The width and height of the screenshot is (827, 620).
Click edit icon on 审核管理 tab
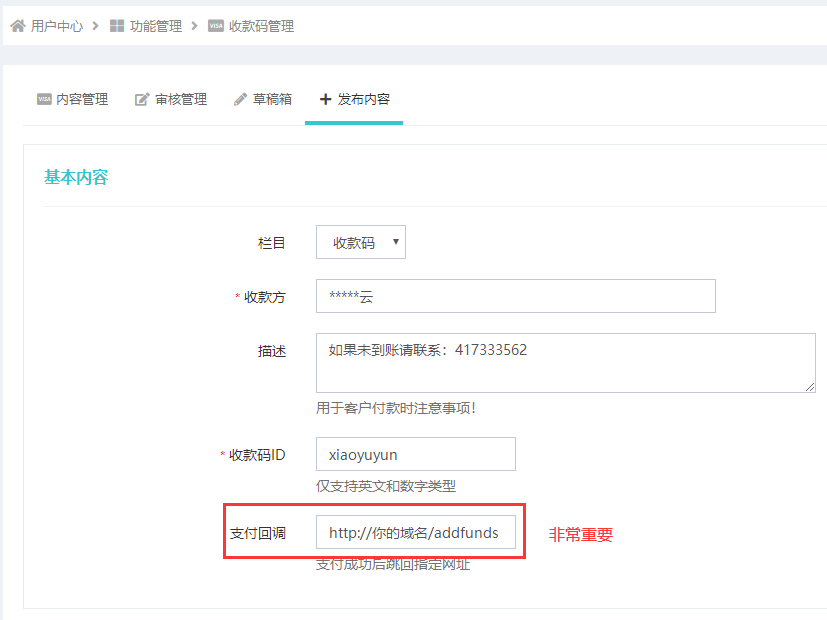coord(142,99)
